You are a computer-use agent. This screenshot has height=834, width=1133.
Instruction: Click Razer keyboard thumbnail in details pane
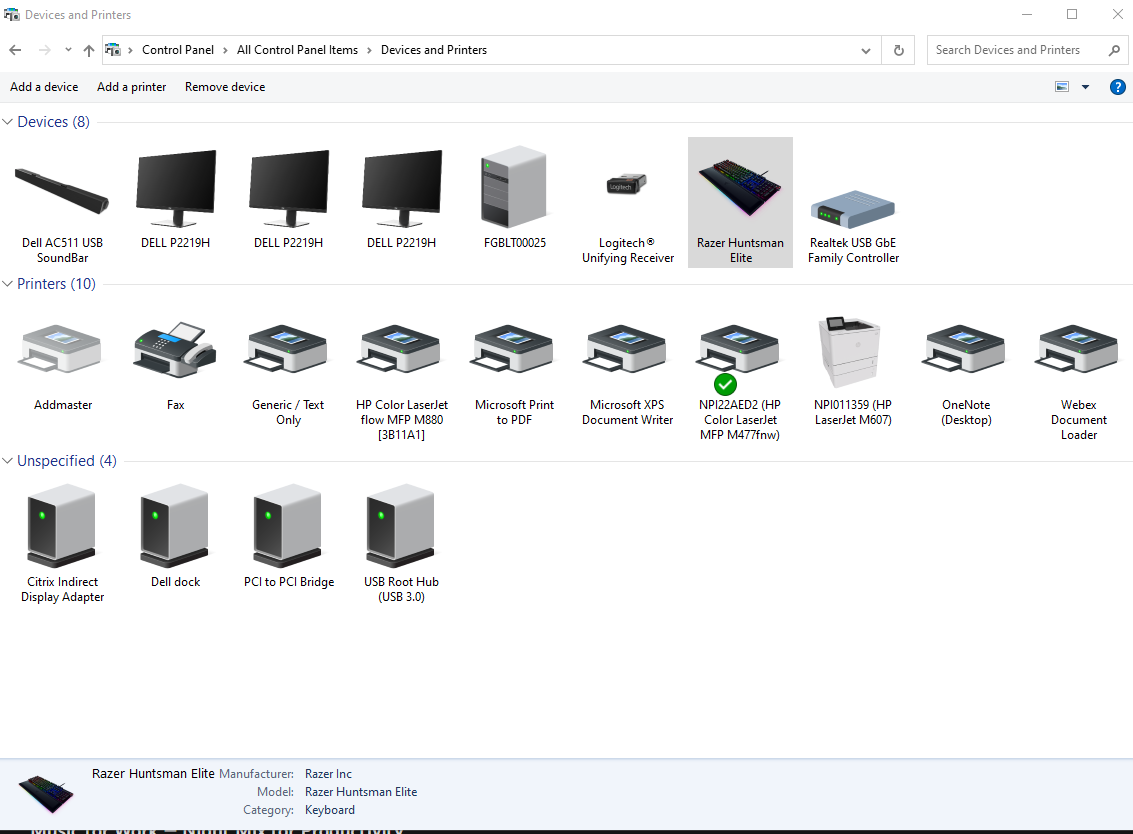pos(46,793)
